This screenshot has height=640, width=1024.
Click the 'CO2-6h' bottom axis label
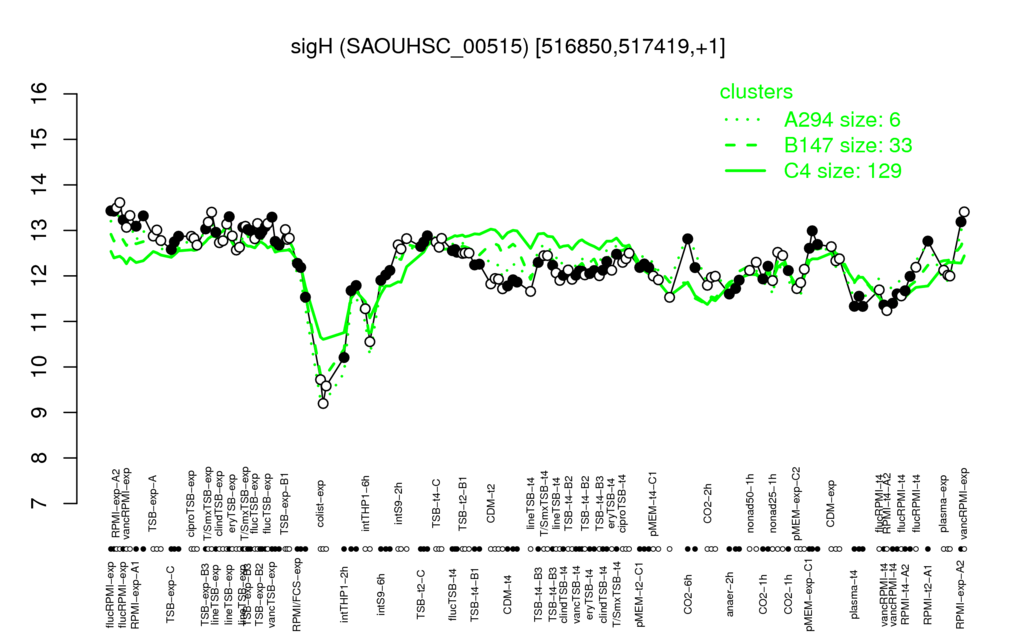[x=687, y=593]
